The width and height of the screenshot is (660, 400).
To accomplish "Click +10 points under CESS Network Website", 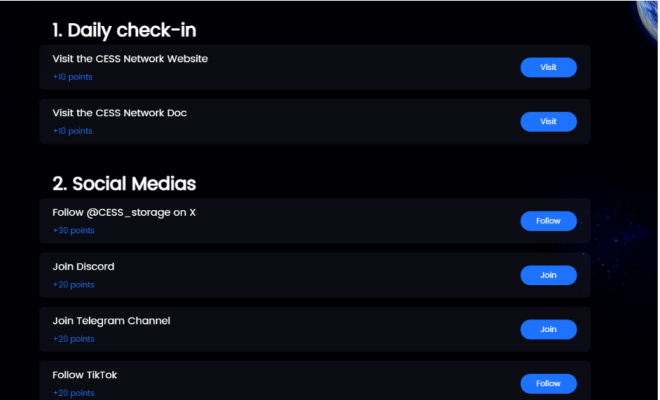I will pos(72,77).
